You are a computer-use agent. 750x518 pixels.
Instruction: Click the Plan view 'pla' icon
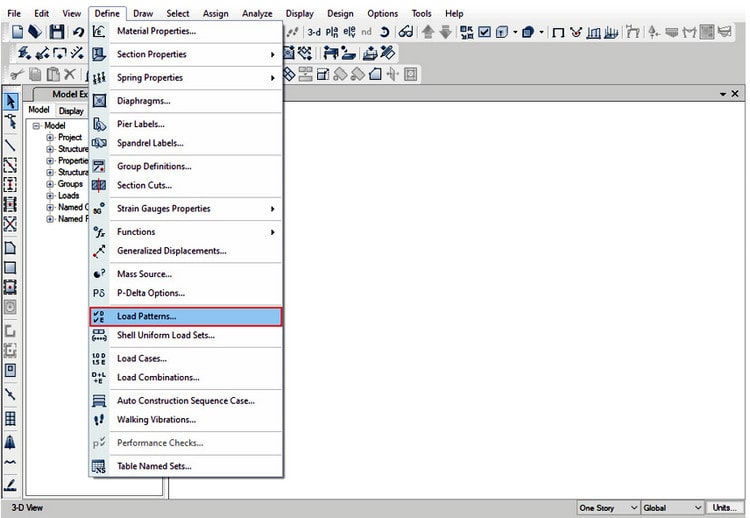point(331,32)
